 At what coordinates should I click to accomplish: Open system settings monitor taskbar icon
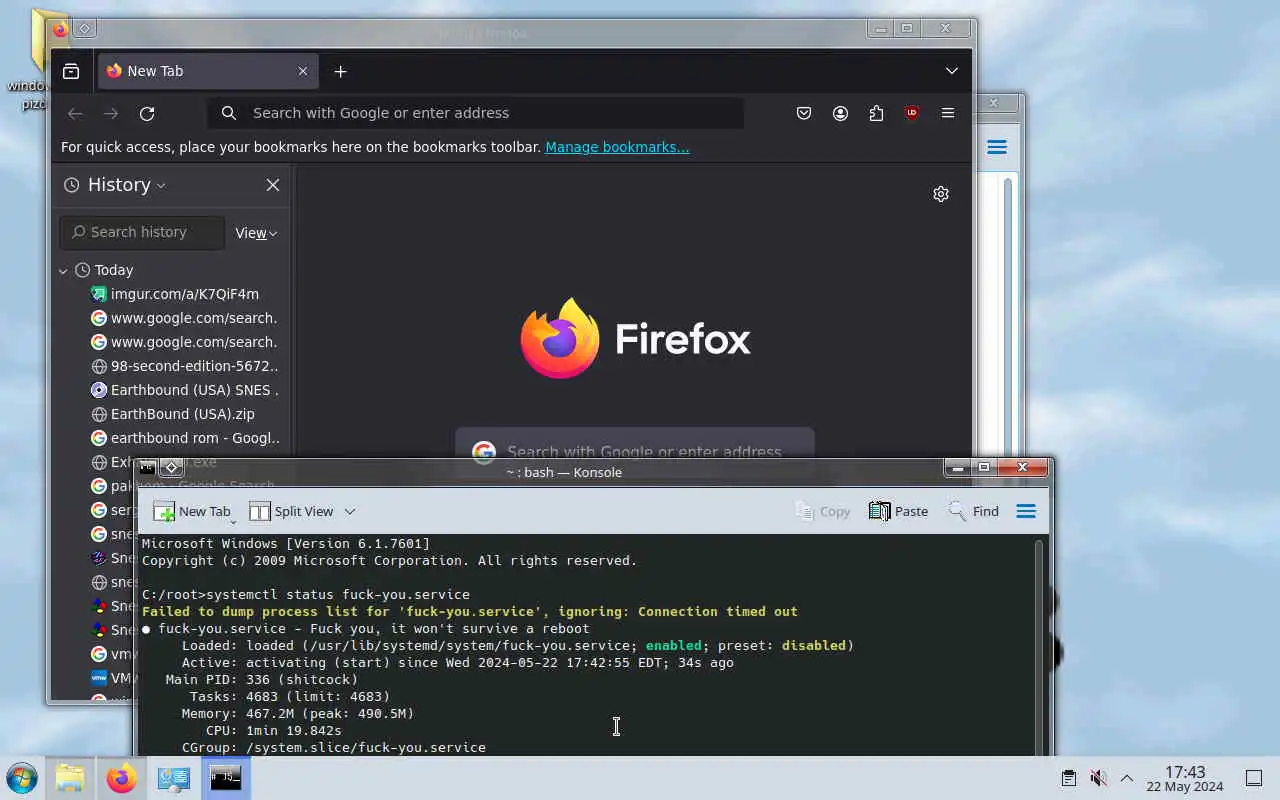click(x=174, y=778)
